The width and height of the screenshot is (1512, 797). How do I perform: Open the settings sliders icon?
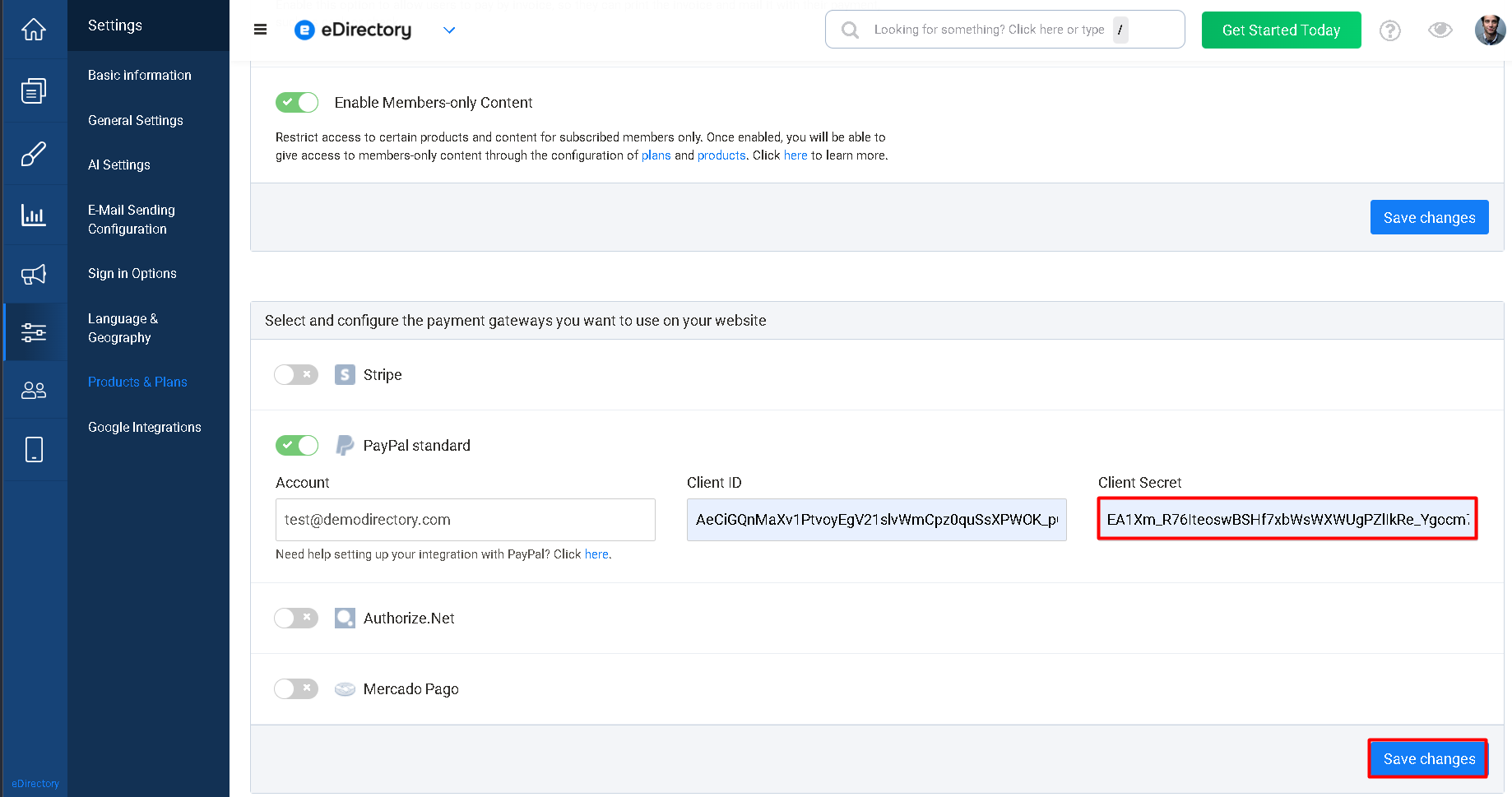pyautogui.click(x=34, y=332)
